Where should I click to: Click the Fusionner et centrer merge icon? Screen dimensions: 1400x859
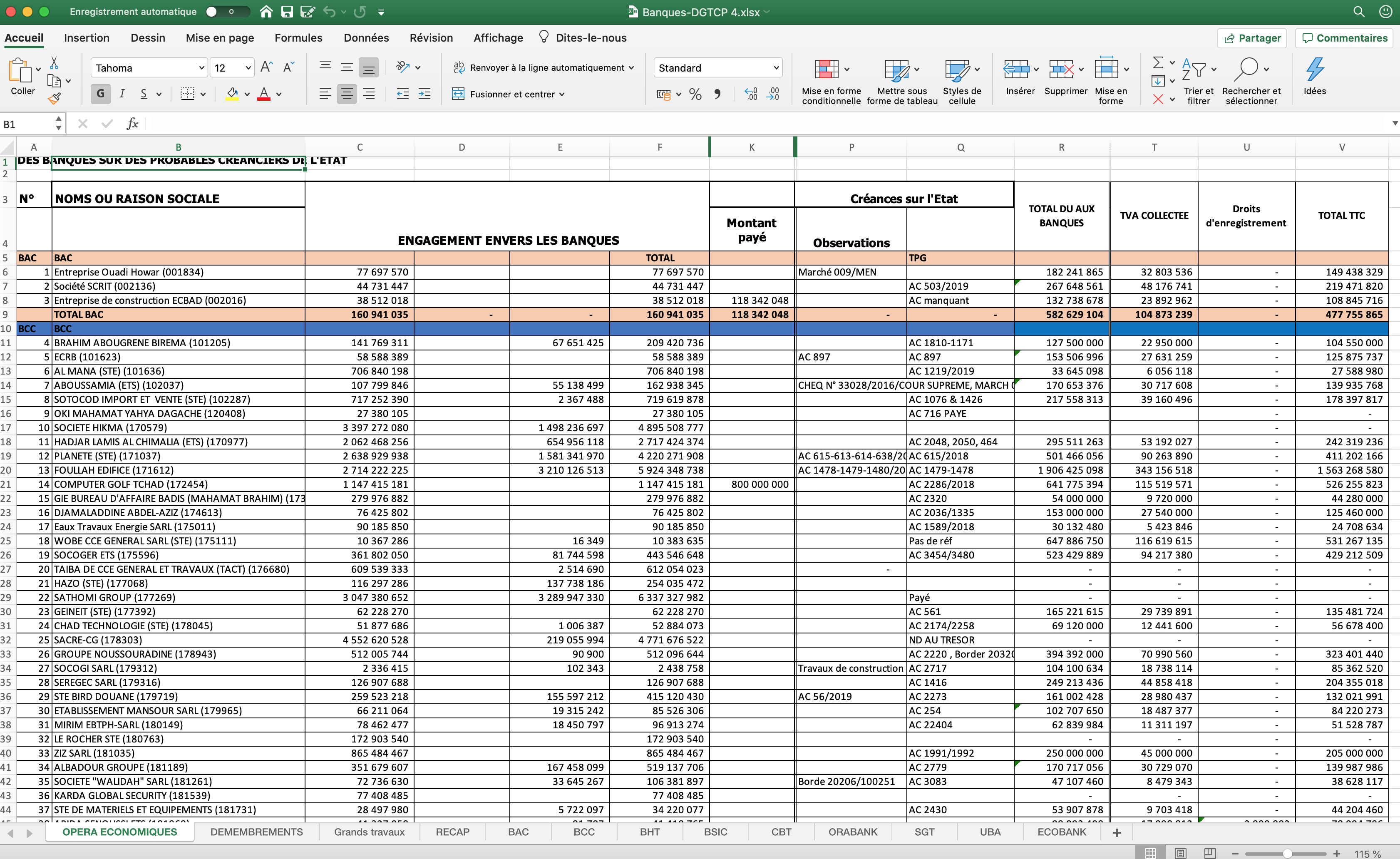coord(458,94)
